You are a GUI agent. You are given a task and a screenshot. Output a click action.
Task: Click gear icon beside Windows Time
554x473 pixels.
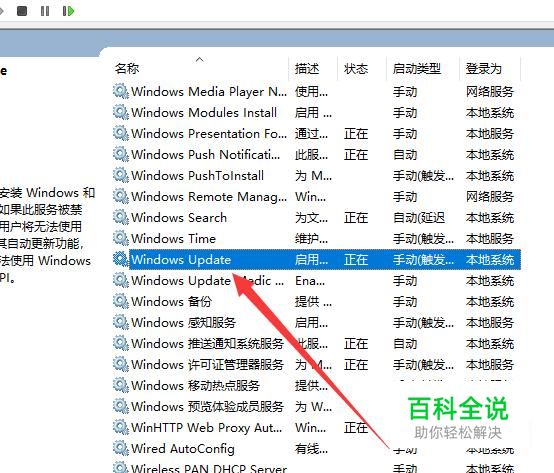pos(121,239)
